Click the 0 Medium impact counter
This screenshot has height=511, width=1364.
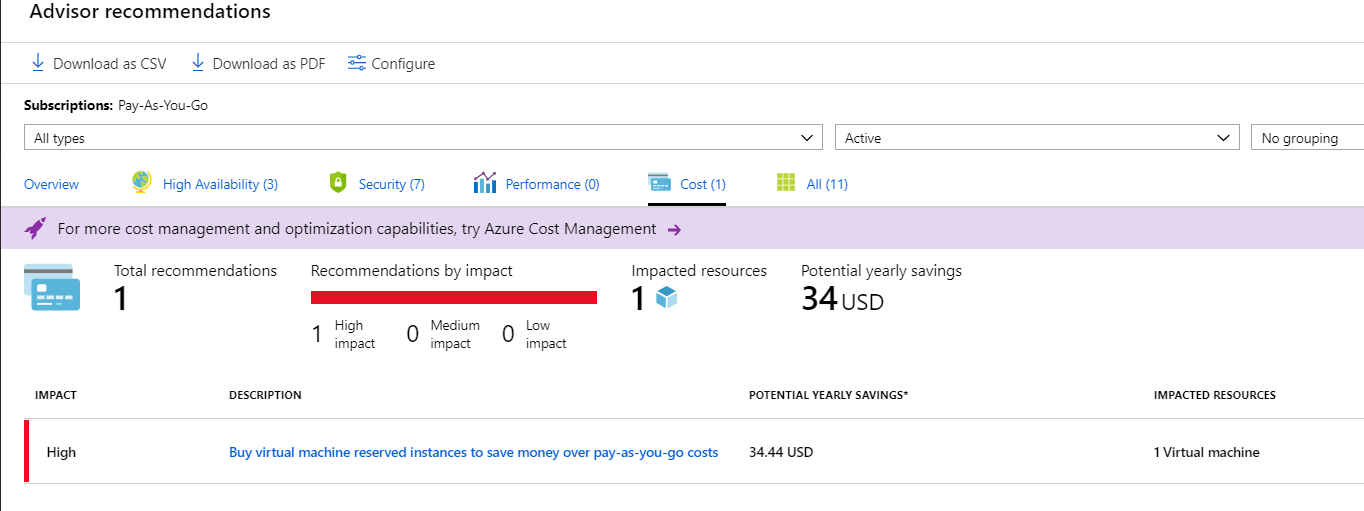[x=443, y=334]
